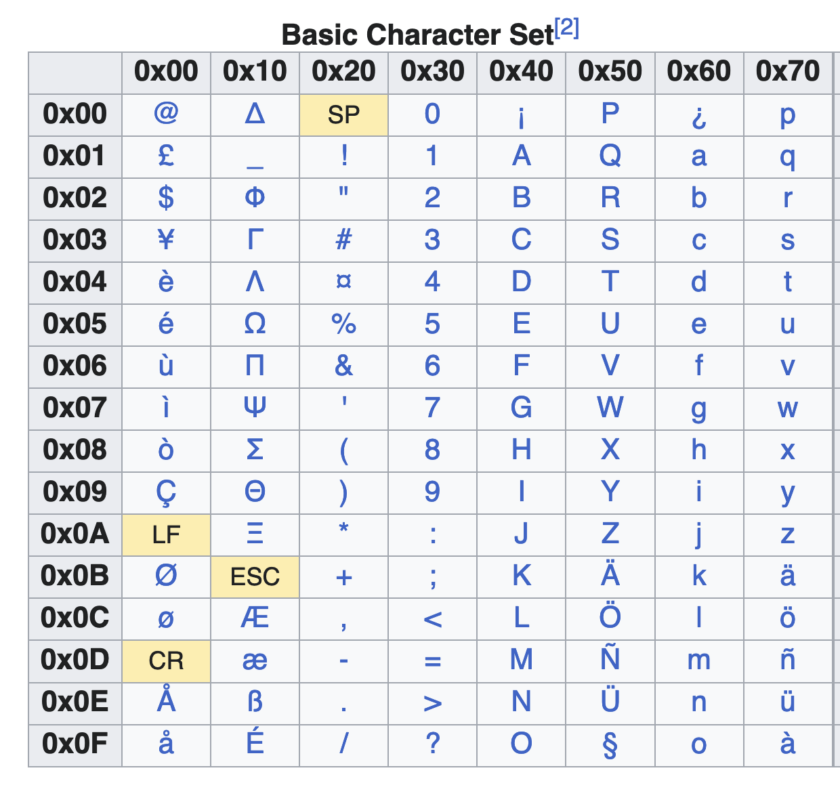Select the ¥ yen symbol link
Image resolution: width=840 pixels, height=802 pixels.
point(166,239)
